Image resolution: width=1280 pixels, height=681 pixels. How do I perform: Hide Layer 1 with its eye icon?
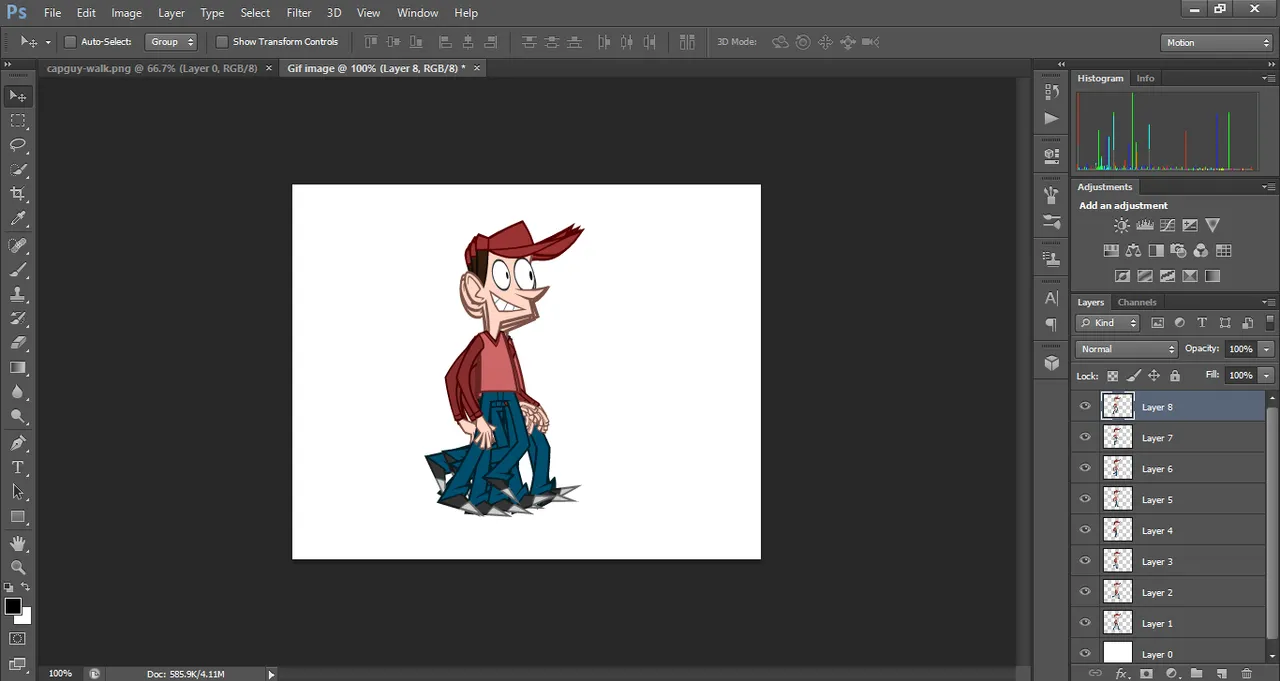1085,623
